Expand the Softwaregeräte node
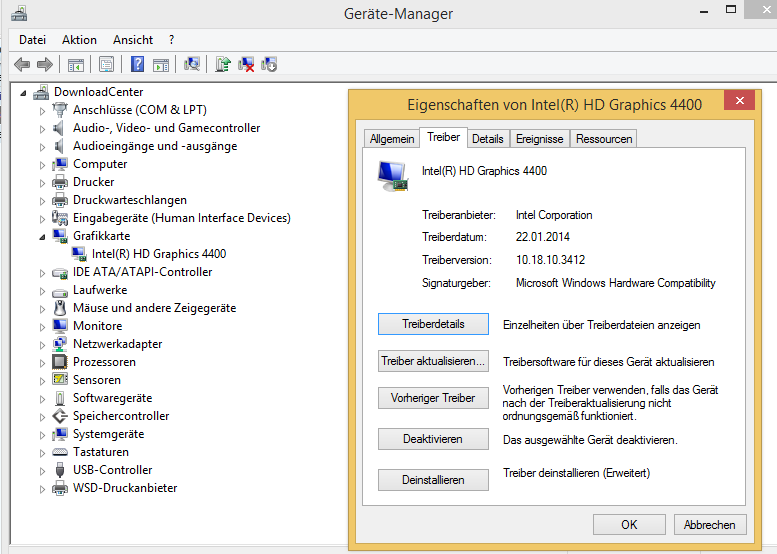This screenshot has width=777, height=554. pos(43,399)
